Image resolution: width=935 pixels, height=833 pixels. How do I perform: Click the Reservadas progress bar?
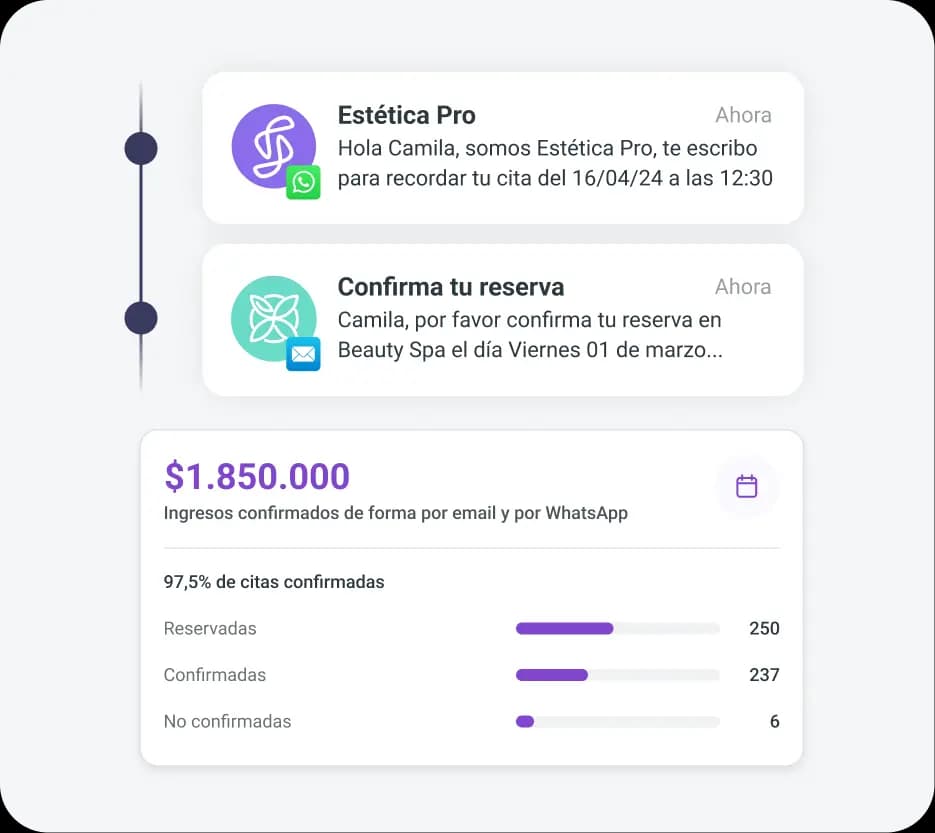pyautogui.click(x=617, y=628)
